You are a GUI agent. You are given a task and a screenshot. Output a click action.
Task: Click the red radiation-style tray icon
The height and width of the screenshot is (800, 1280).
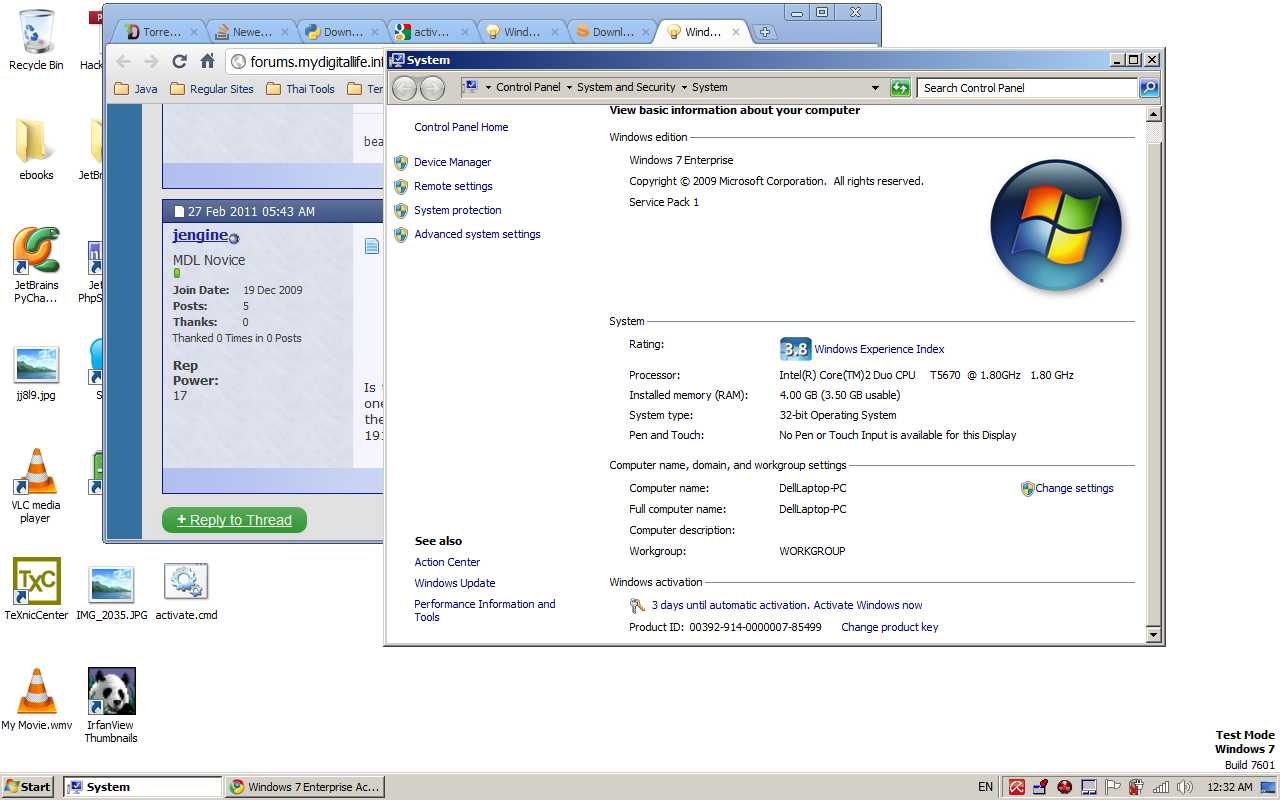click(1064, 787)
